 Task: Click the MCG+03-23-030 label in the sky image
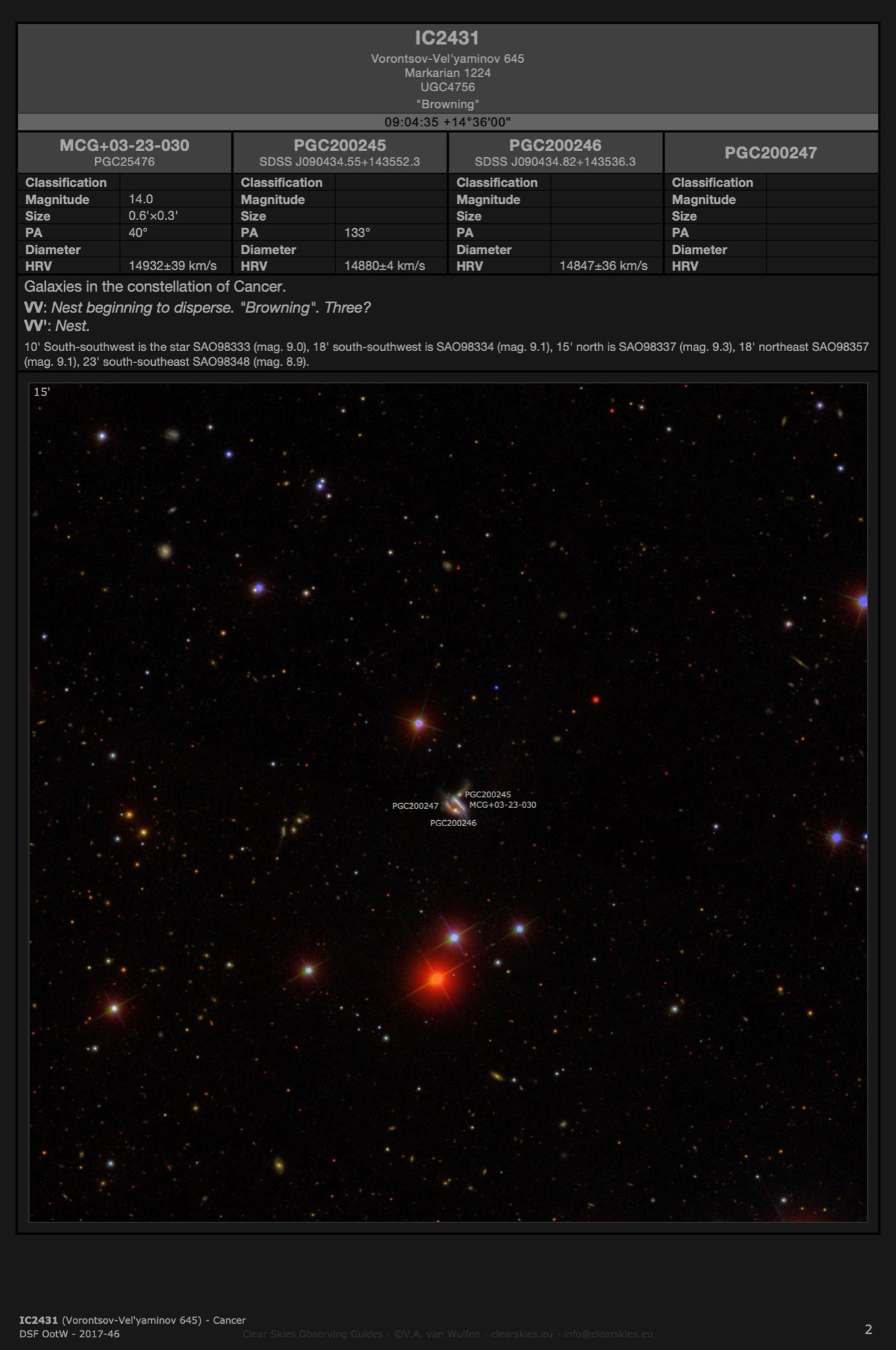(x=503, y=805)
